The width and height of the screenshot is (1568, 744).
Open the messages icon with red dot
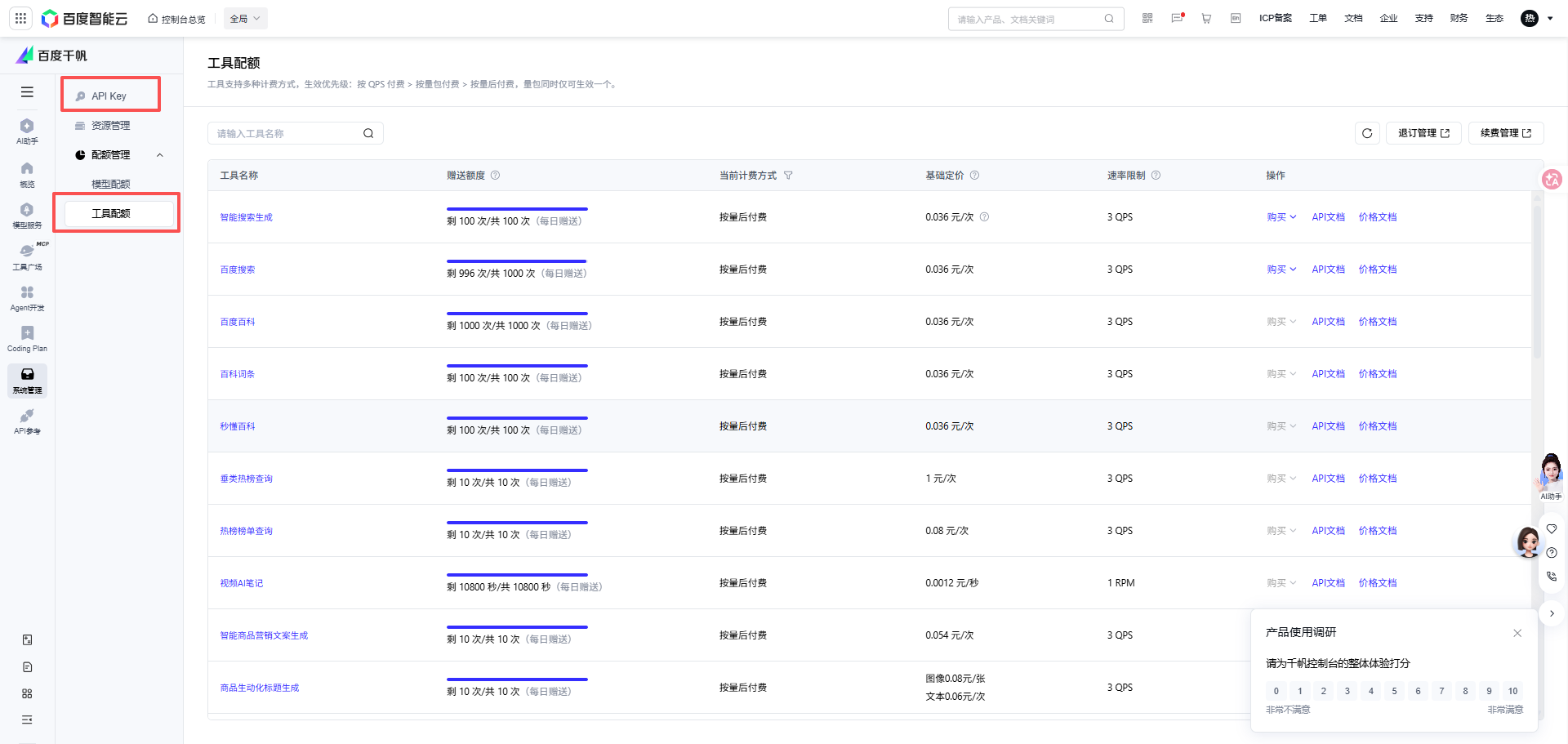[x=1177, y=18]
